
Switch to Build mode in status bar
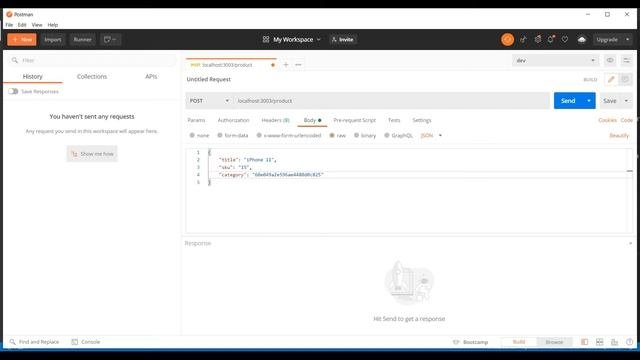point(519,342)
